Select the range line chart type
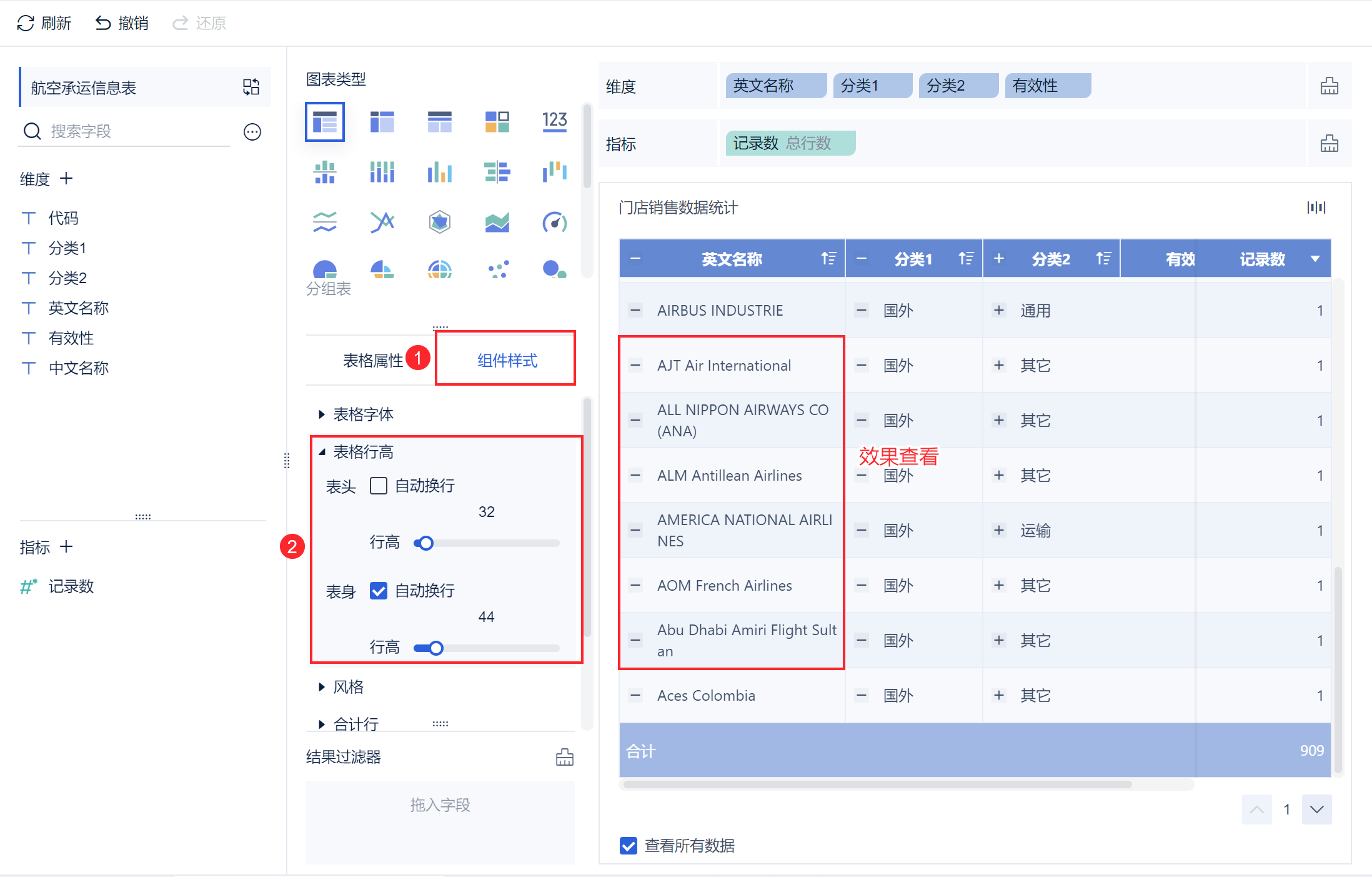 pos(382,222)
